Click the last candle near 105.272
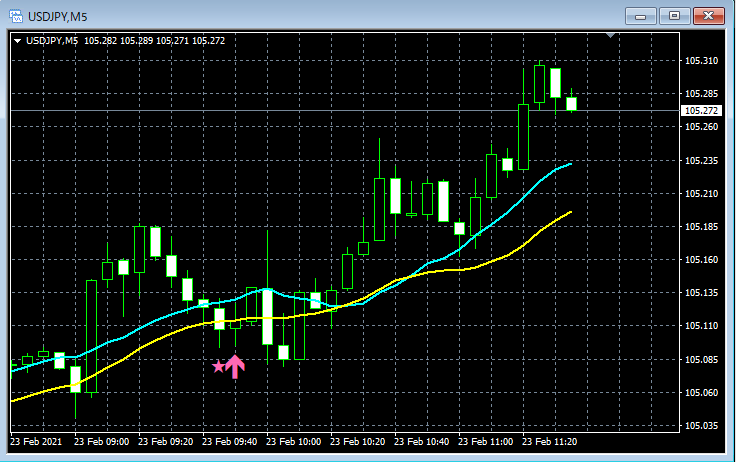This screenshot has height=462, width=736. point(571,104)
